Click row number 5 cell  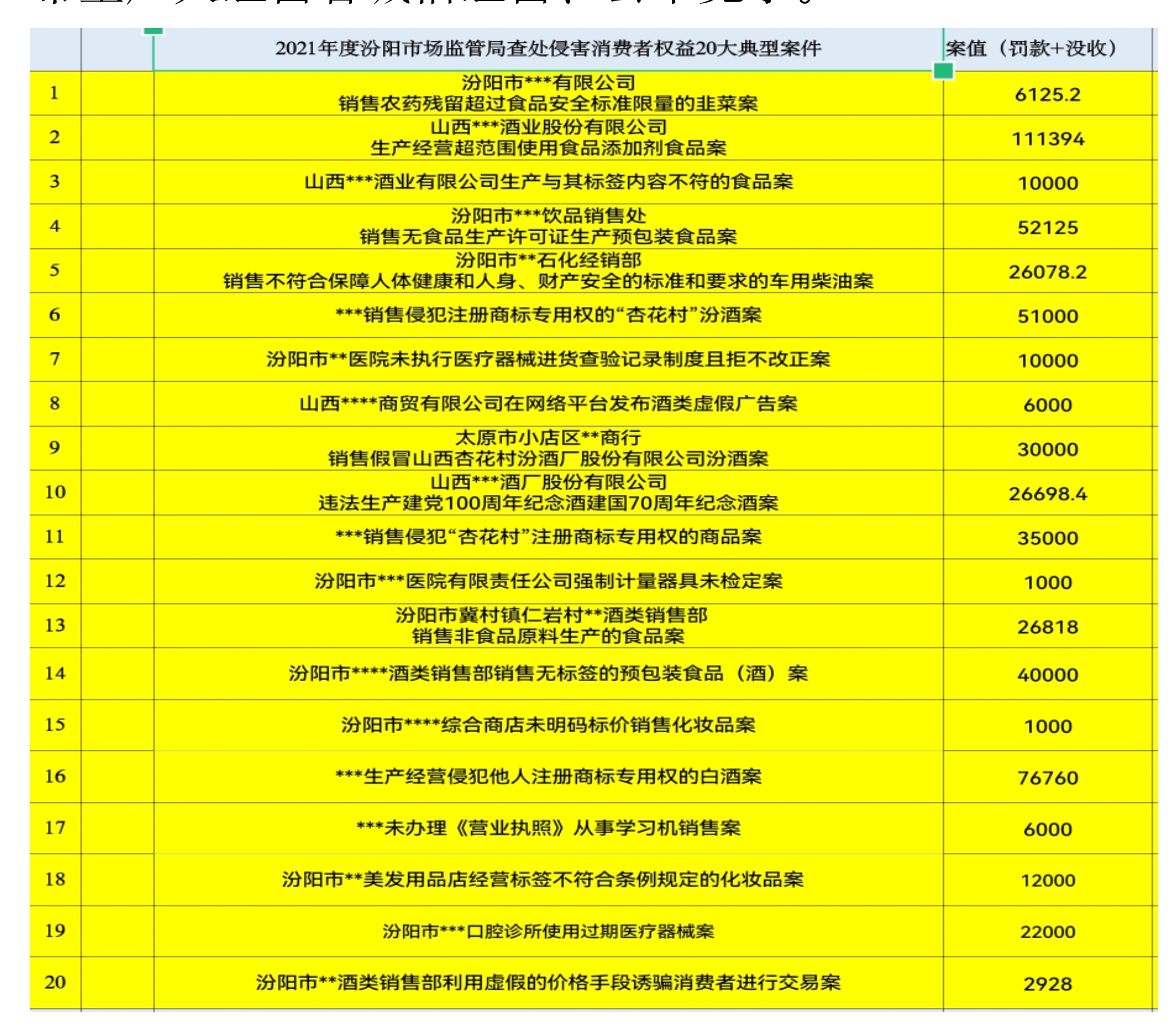(55, 271)
